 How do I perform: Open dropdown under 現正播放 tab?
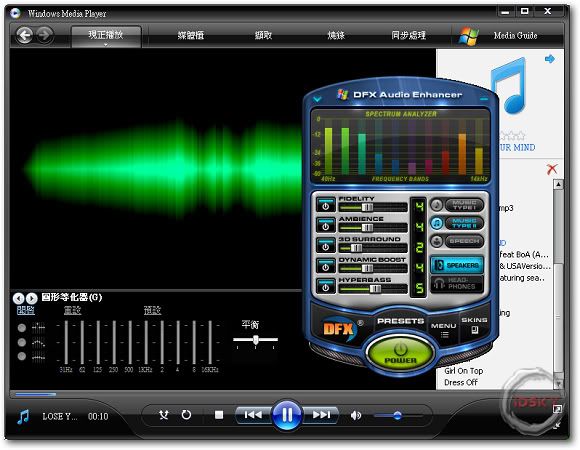pyautogui.click(x=106, y=45)
